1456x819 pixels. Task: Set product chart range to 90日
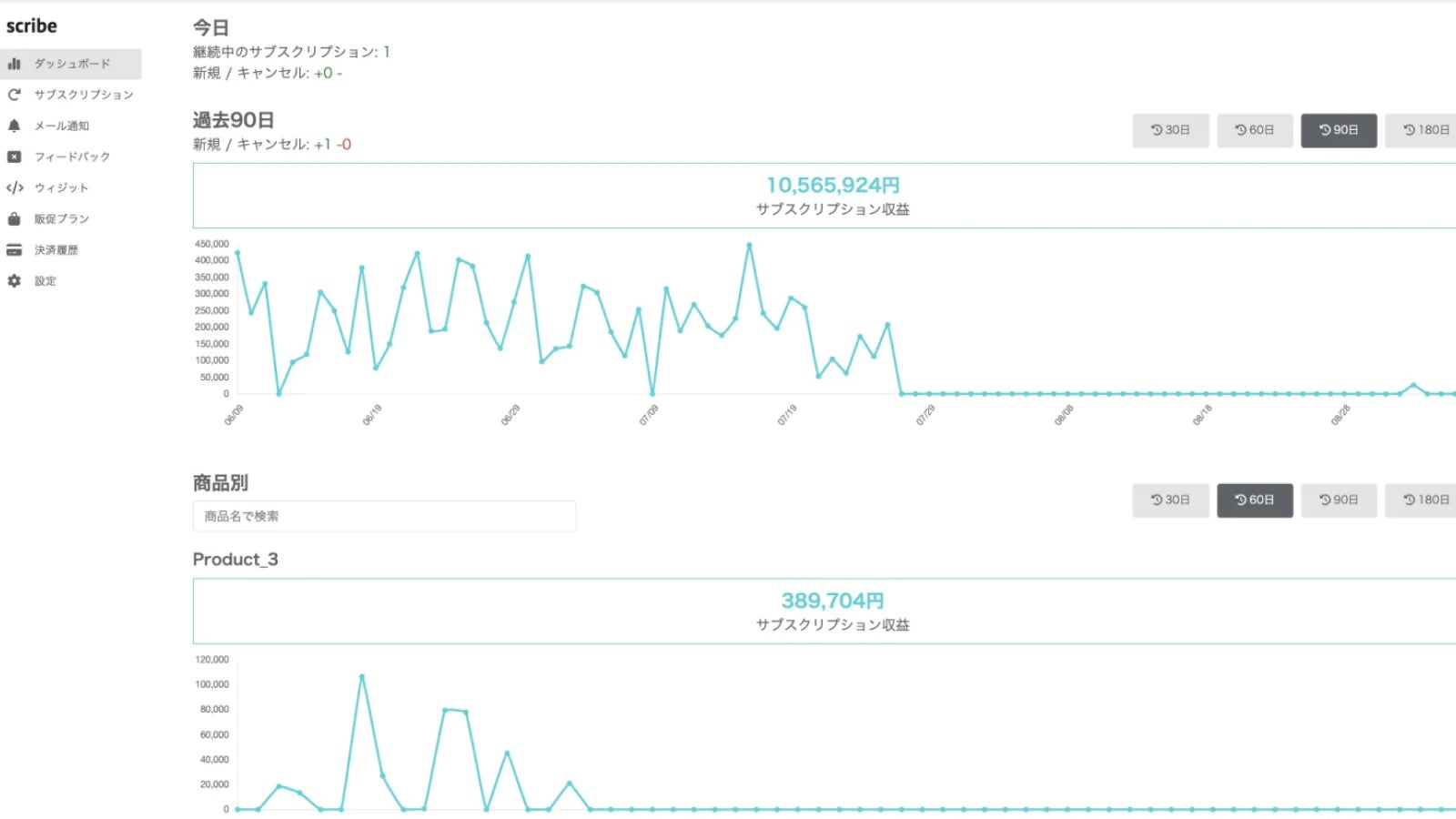[x=1339, y=500]
